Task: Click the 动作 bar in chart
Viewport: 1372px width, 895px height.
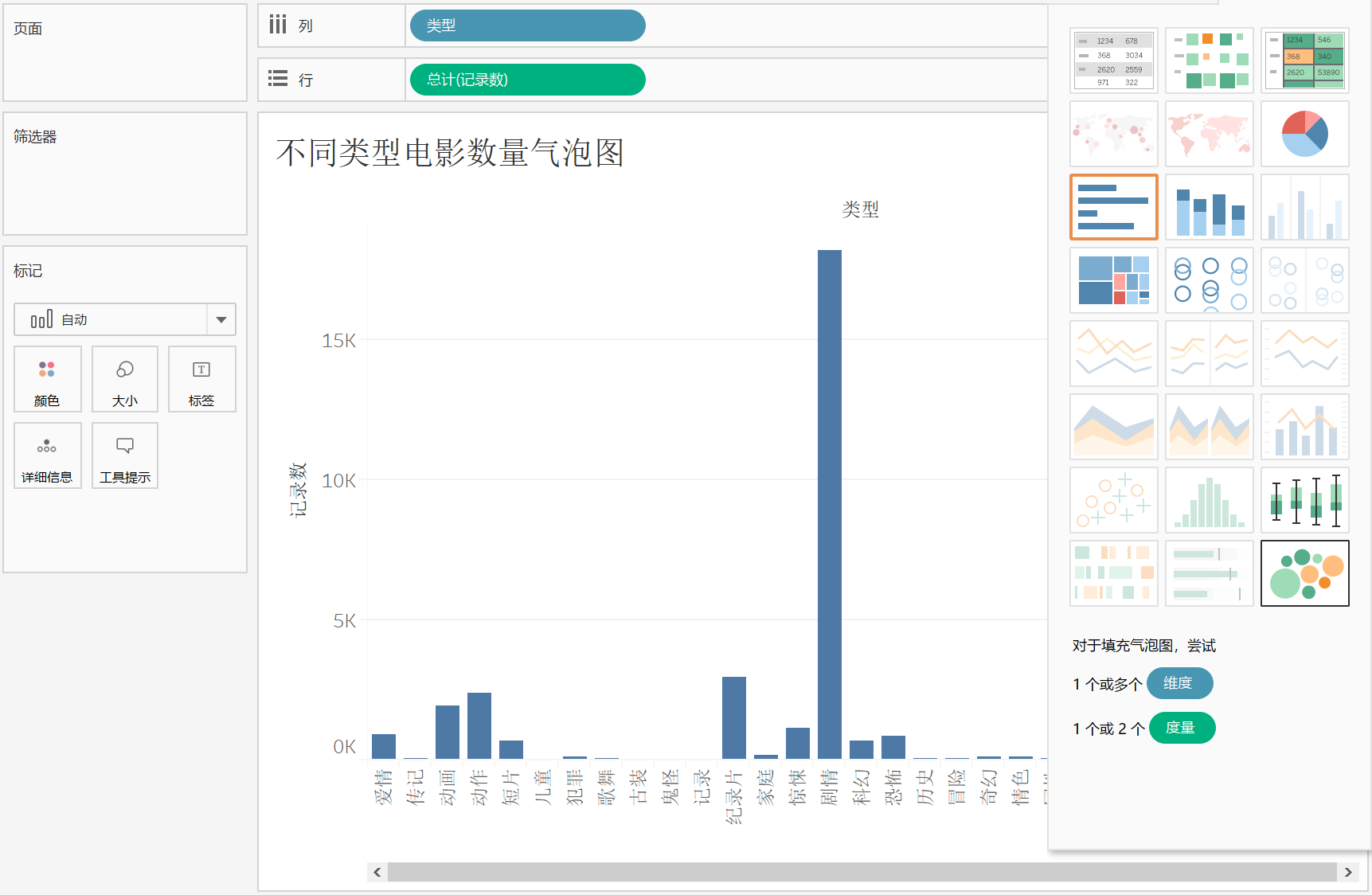Action: click(479, 725)
